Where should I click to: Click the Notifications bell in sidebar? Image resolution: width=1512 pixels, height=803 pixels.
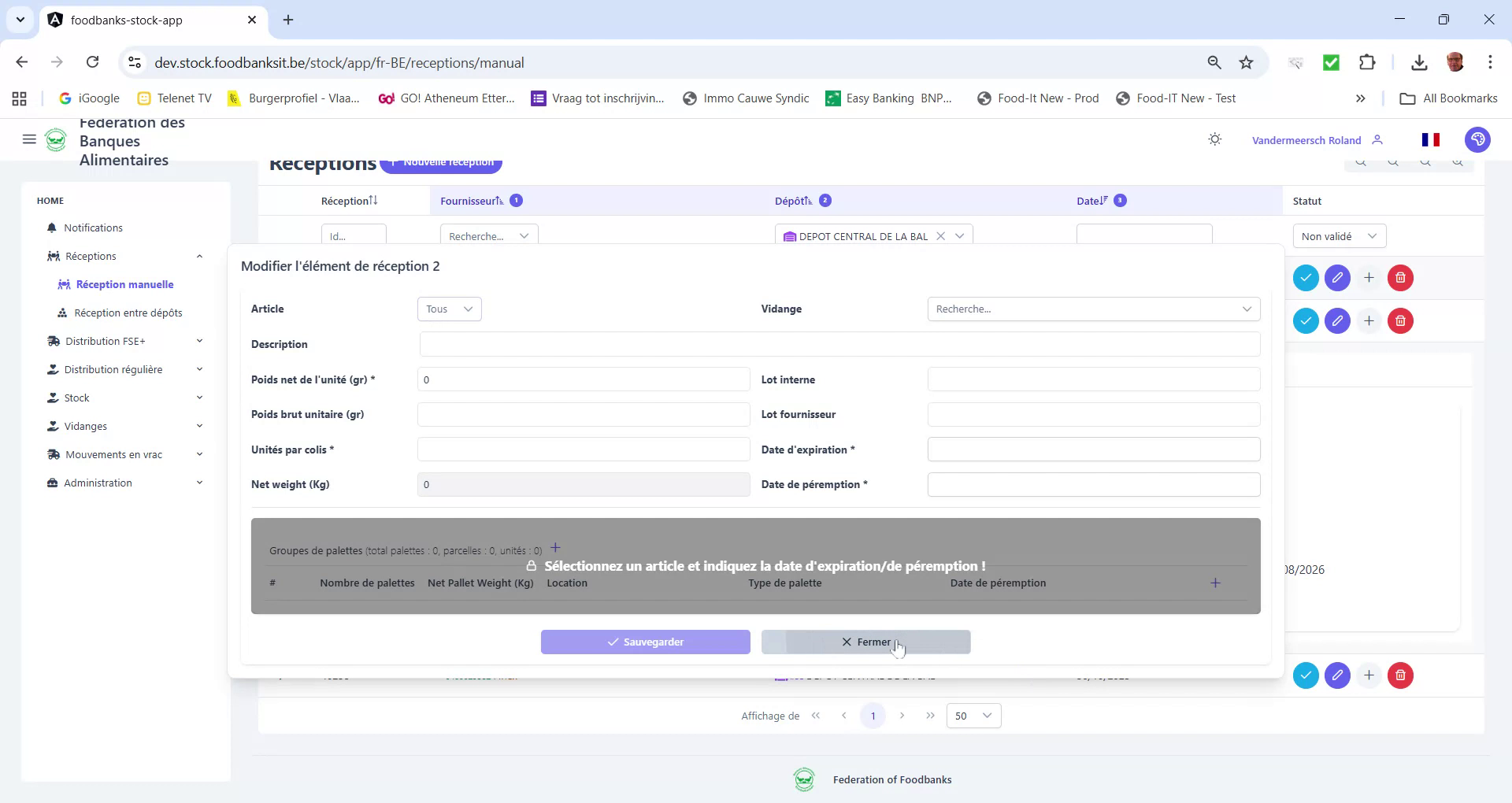(x=93, y=228)
